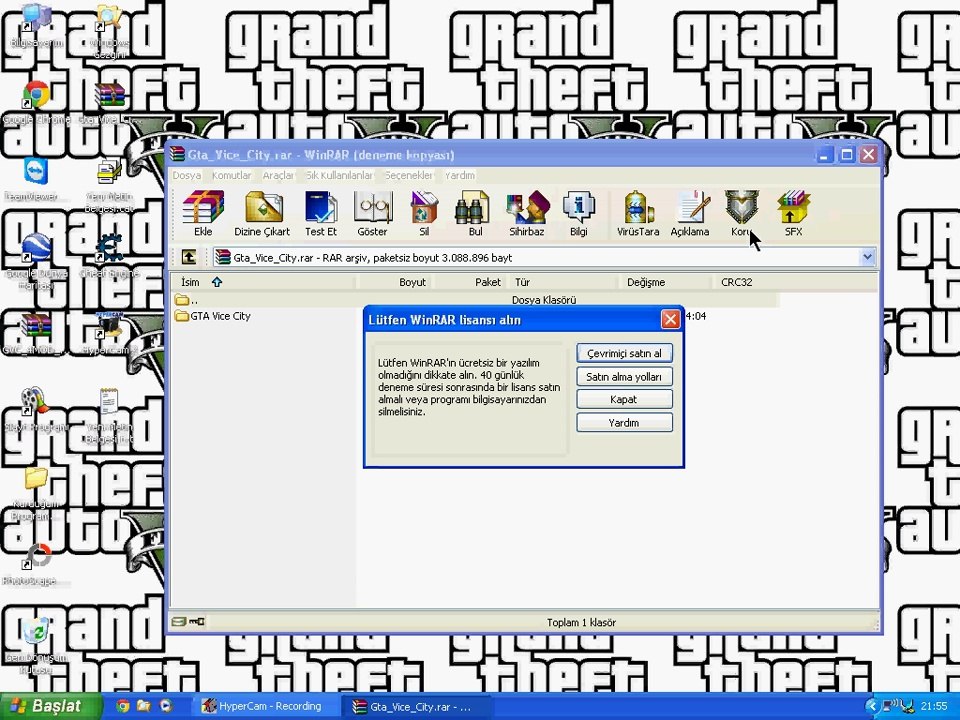The width and height of the screenshot is (960, 720).
Task: Click the folder quick launch icon in taskbar
Action: pyautogui.click(x=144, y=706)
